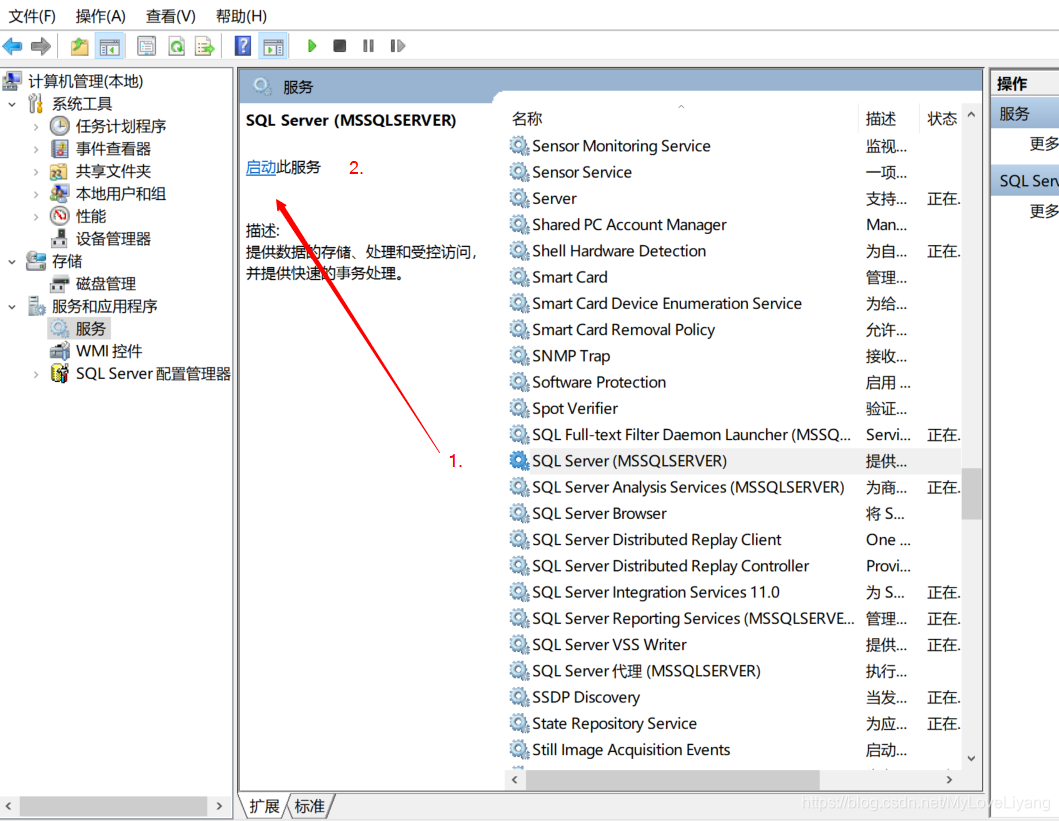
Task: Expand the 事件查看器 node
Action: 36,149
